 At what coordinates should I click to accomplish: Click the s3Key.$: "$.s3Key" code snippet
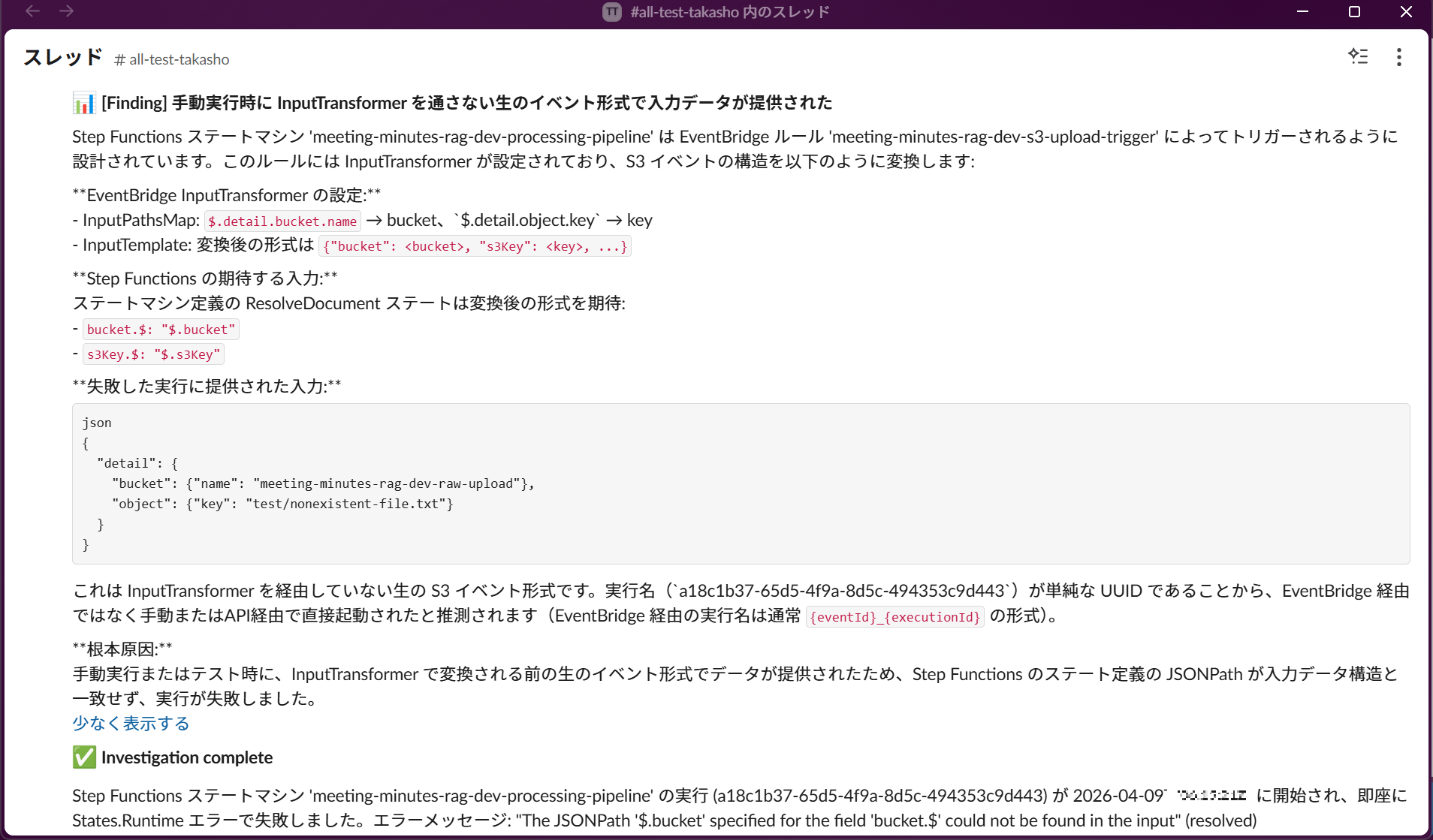(x=153, y=354)
